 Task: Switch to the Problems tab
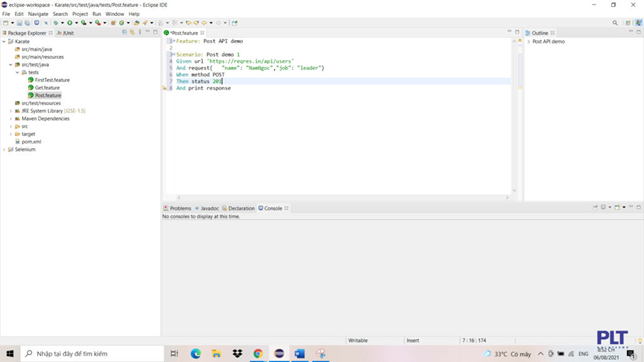177,208
